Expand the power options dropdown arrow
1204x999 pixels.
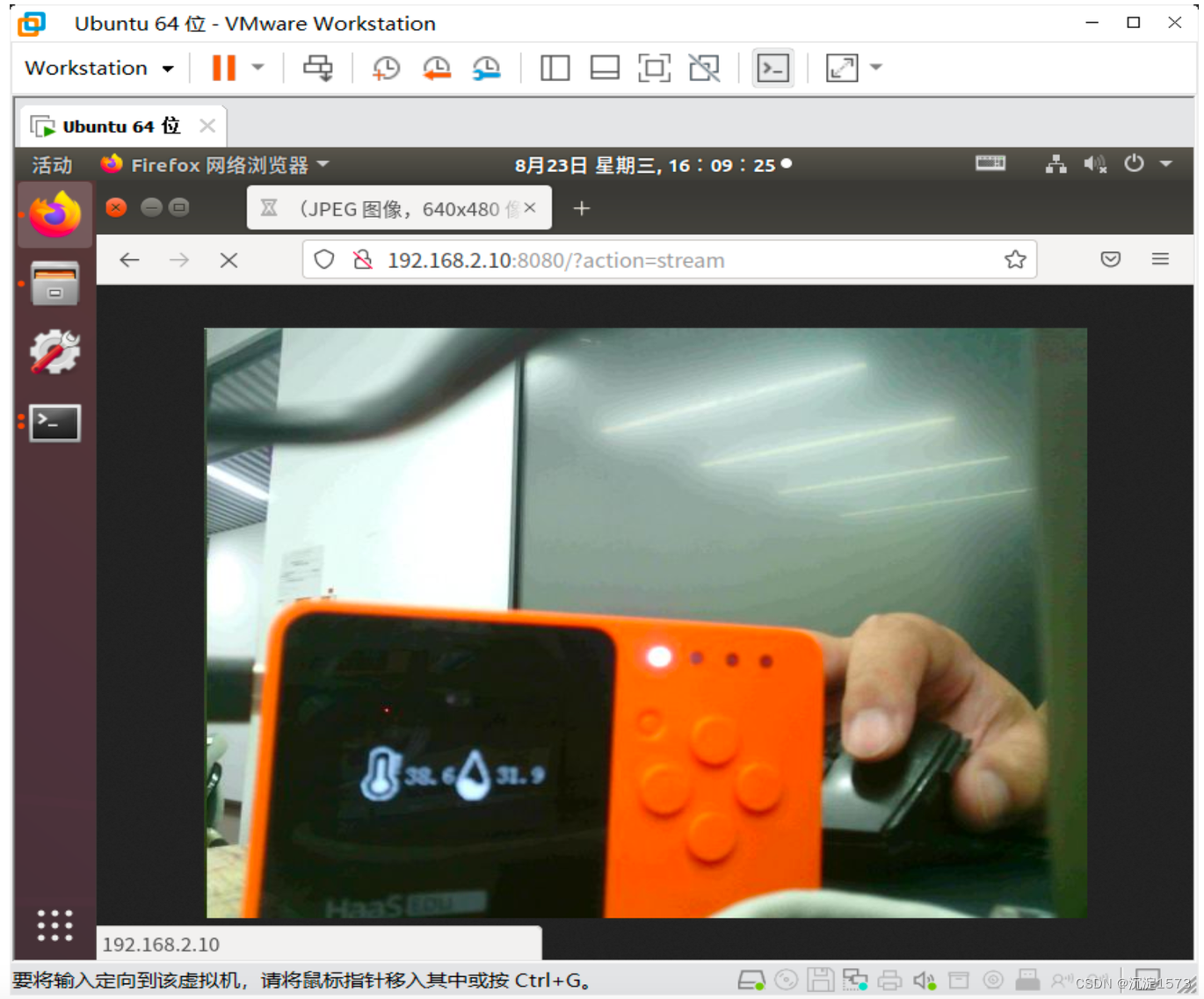[258, 67]
